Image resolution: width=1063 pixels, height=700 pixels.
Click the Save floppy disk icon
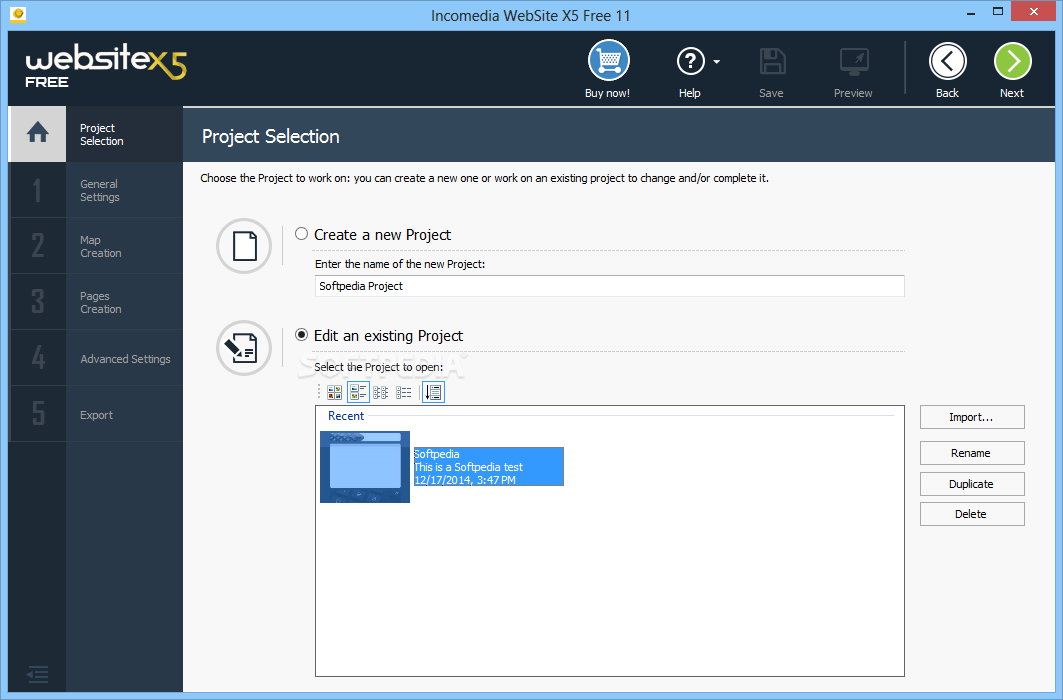point(771,62)
